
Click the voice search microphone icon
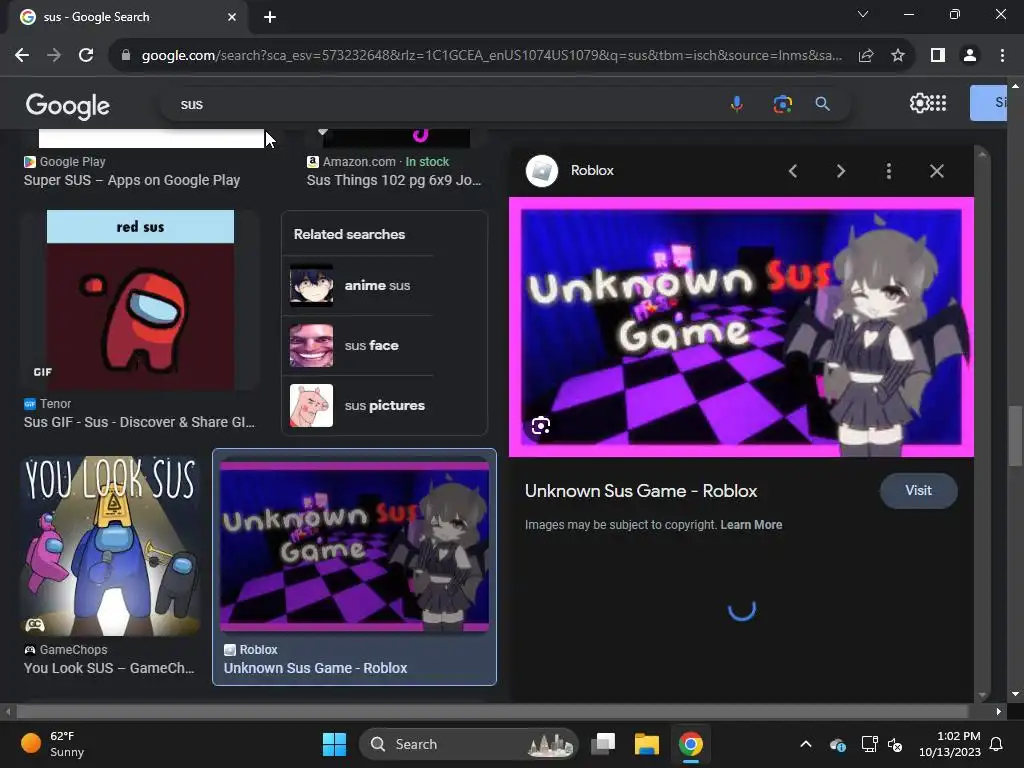(737, 104)
